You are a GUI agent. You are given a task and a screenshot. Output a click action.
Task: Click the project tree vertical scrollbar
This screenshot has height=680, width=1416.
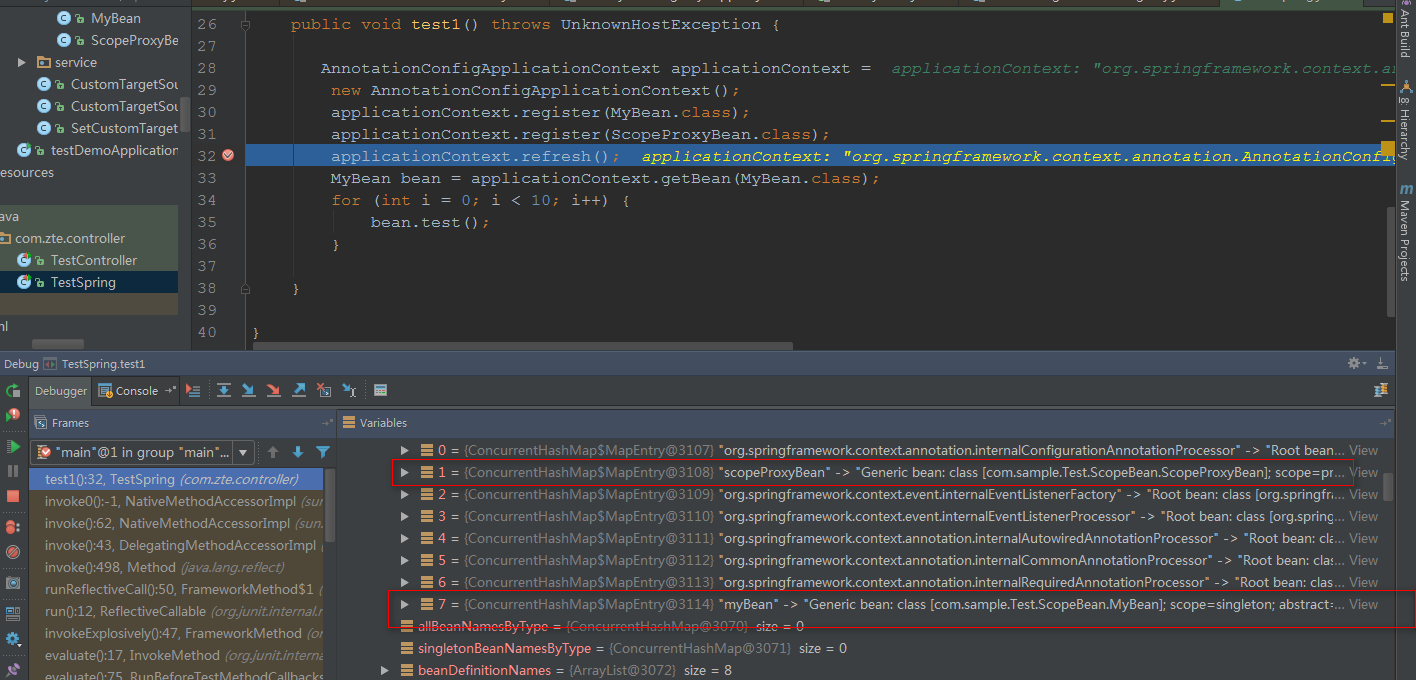coord(184,115)
